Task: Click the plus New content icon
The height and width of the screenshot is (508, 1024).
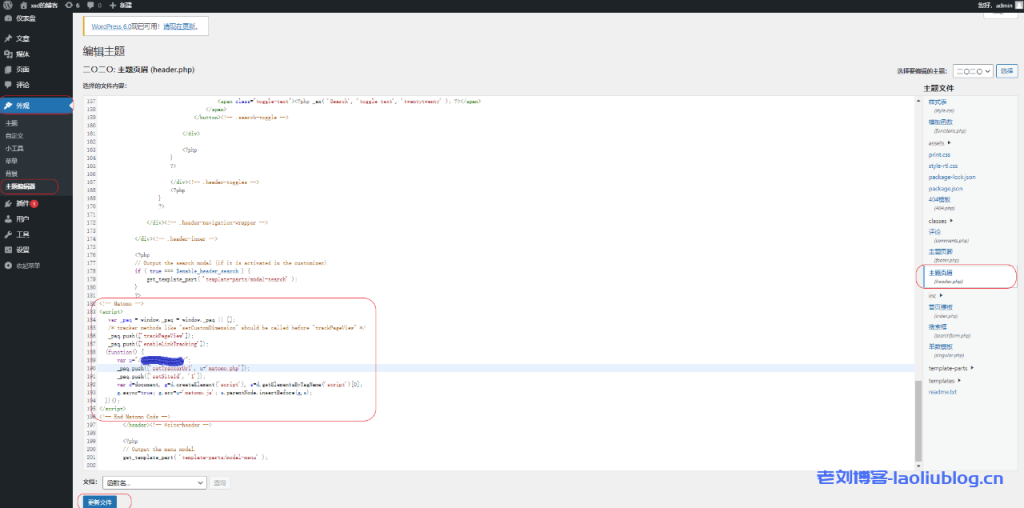Action: (x=113, y=5)
